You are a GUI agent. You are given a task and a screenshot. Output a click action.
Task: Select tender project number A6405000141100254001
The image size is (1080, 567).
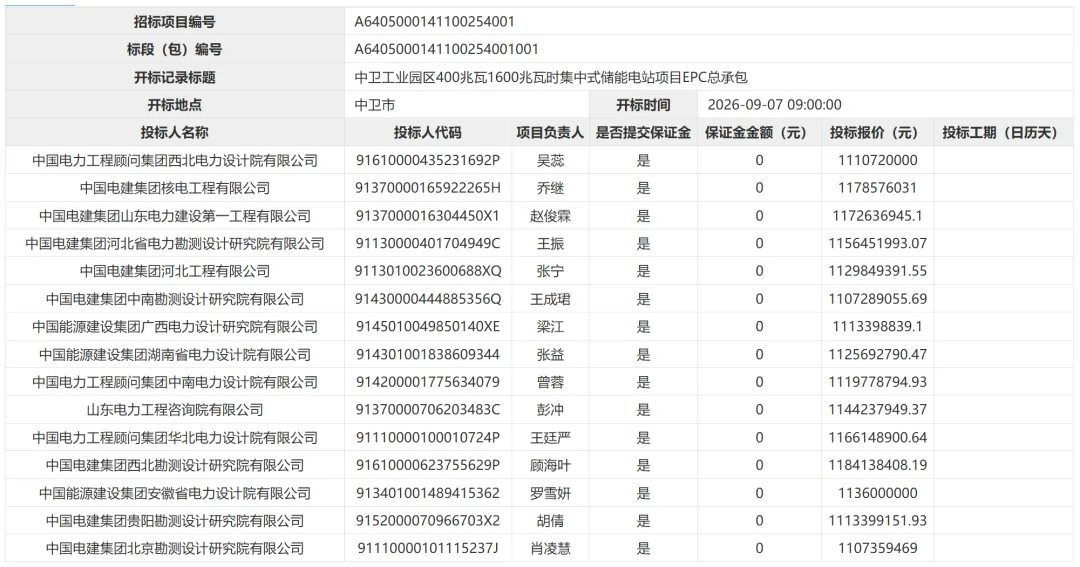(x=435, y=21)
